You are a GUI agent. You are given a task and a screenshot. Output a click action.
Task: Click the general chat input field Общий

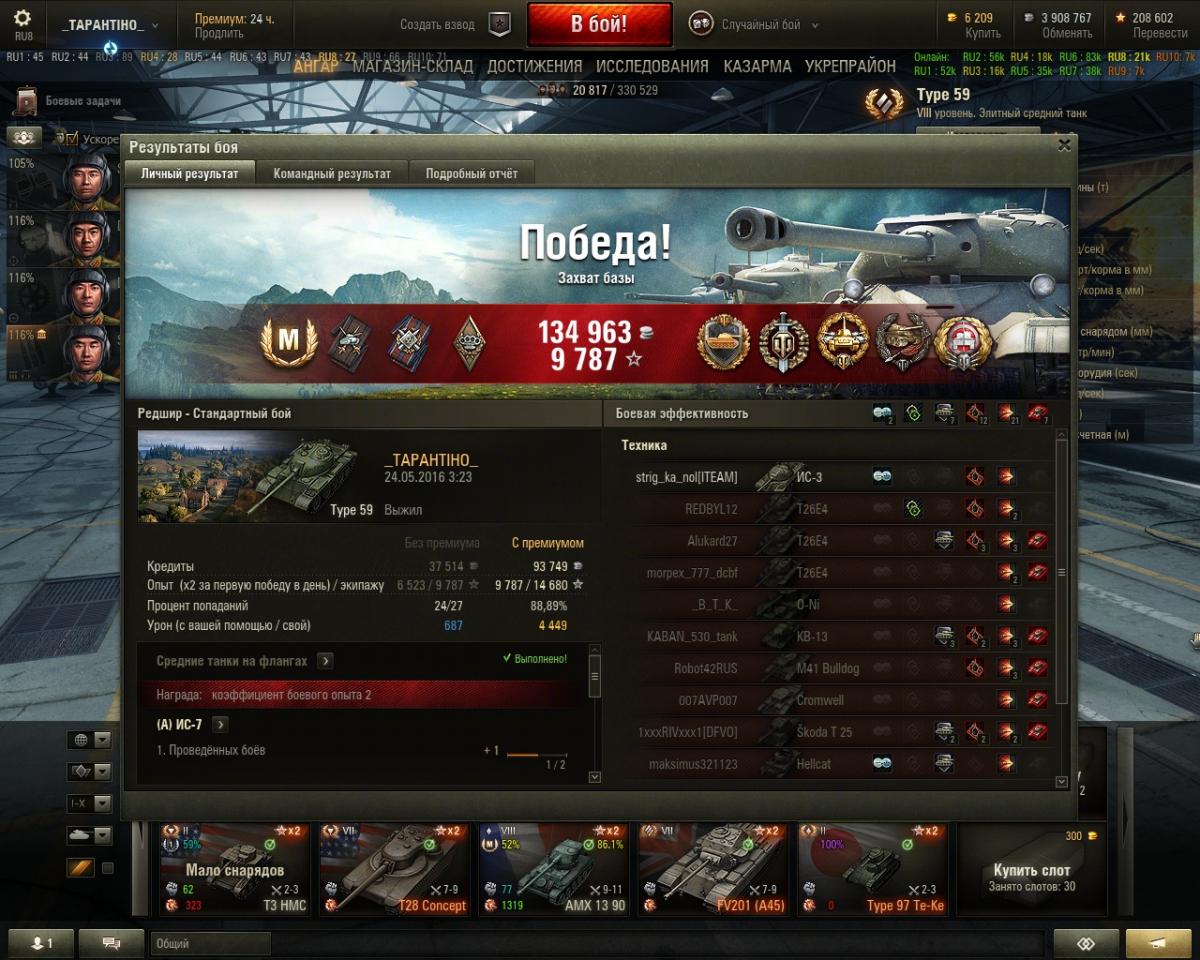point(211,943)
